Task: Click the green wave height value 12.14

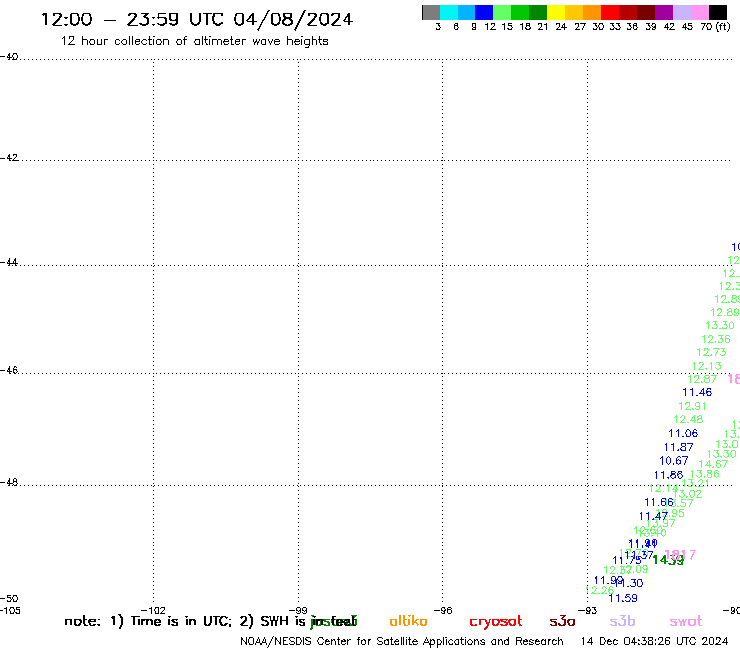Action: click(664, 489)
